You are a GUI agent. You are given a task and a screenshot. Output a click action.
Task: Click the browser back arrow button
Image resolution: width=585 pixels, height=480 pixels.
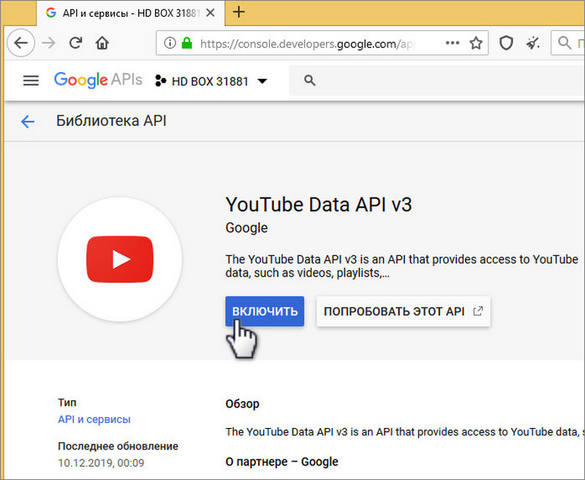tap(21, 43)
